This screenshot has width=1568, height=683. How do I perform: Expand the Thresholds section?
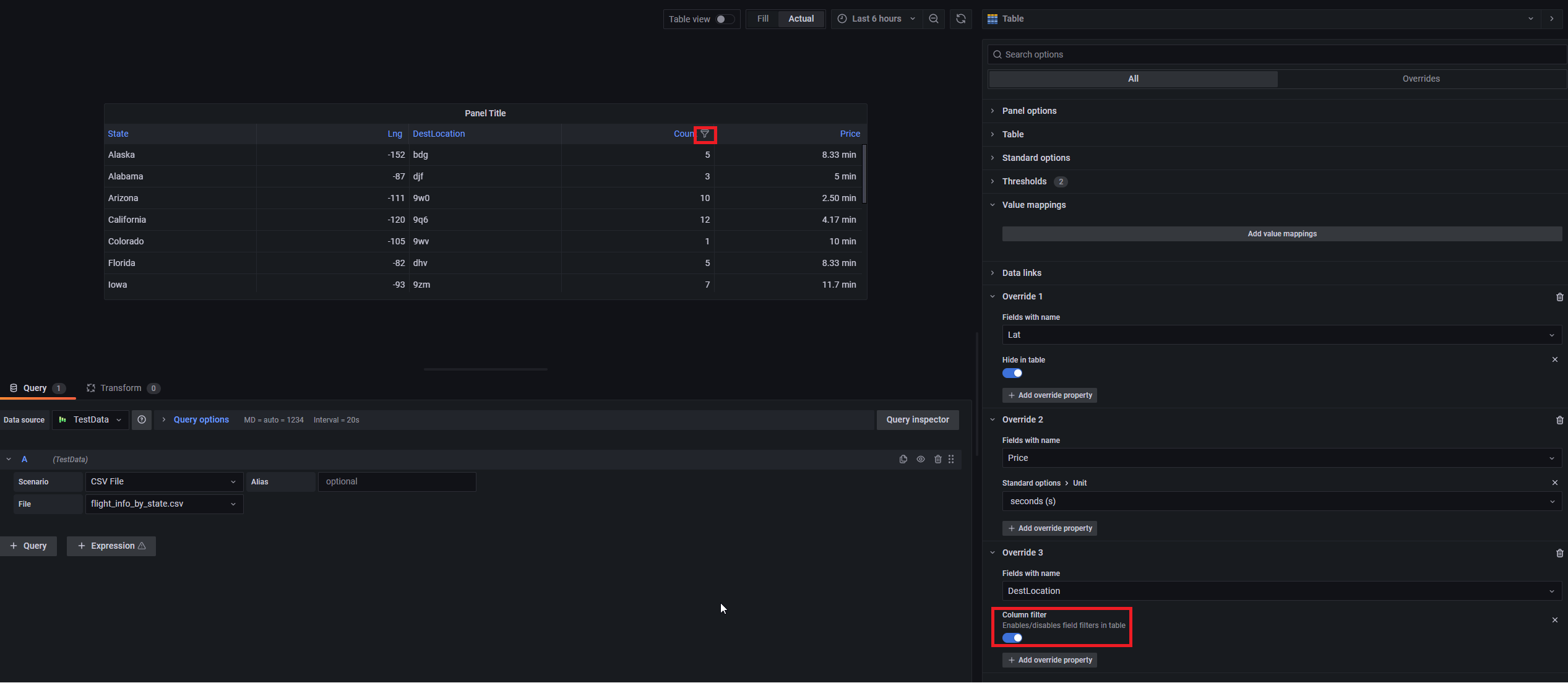pos(1024,181)
